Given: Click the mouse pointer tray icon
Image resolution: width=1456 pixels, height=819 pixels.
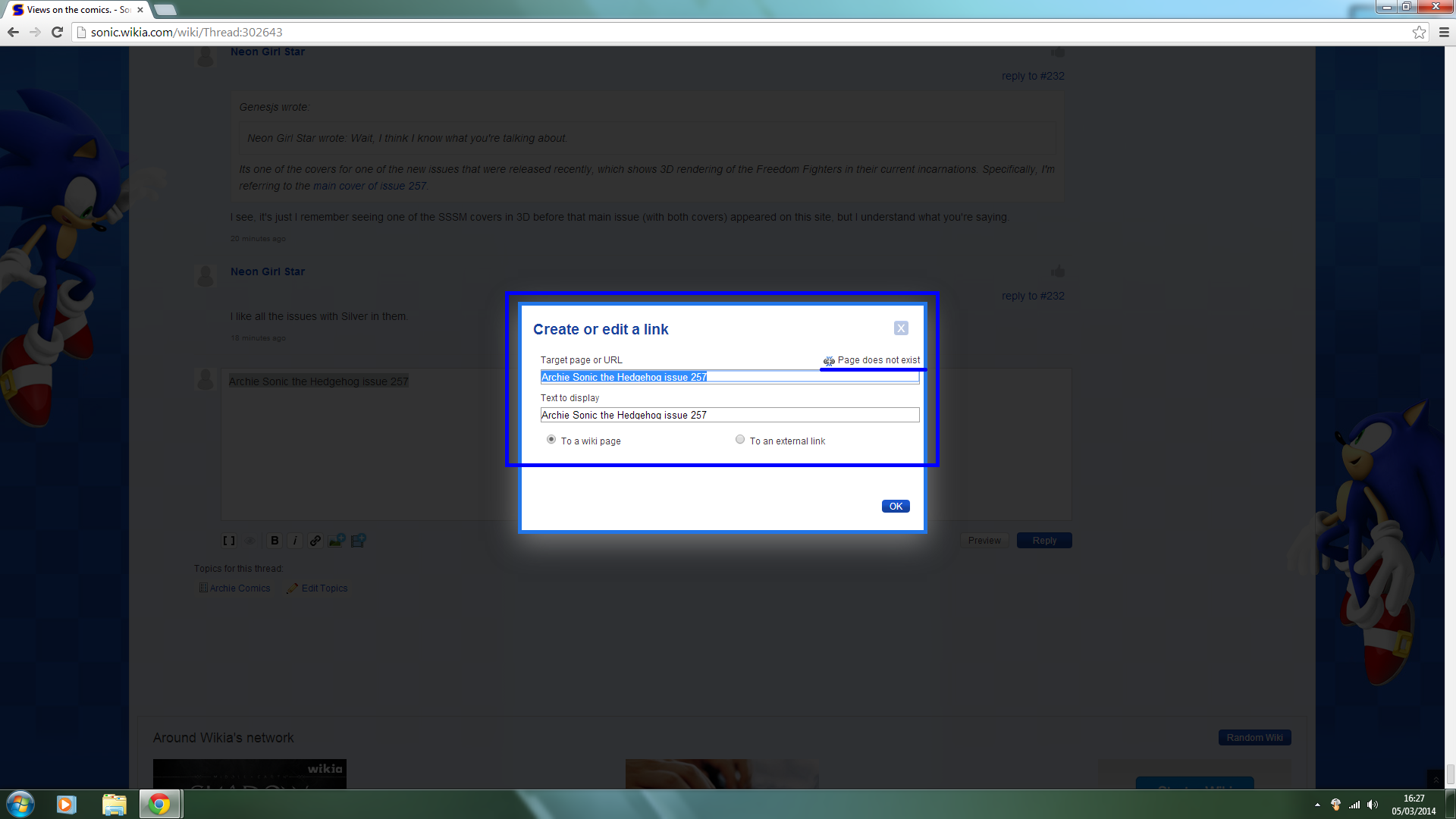Looking at the screenshot, I should coord(1335,805).
